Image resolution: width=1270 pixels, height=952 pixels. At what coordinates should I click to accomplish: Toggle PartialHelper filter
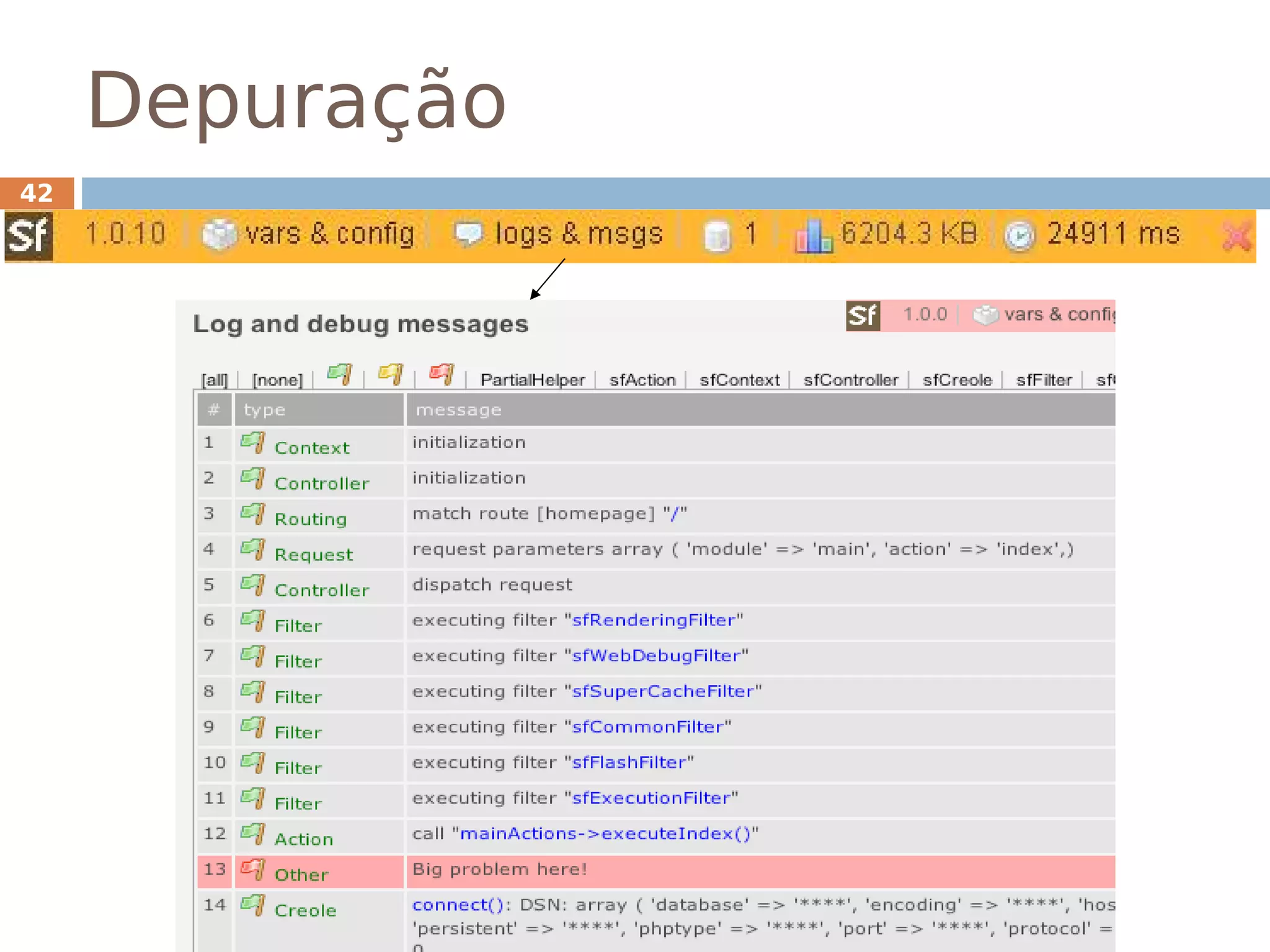pos(533,380)
